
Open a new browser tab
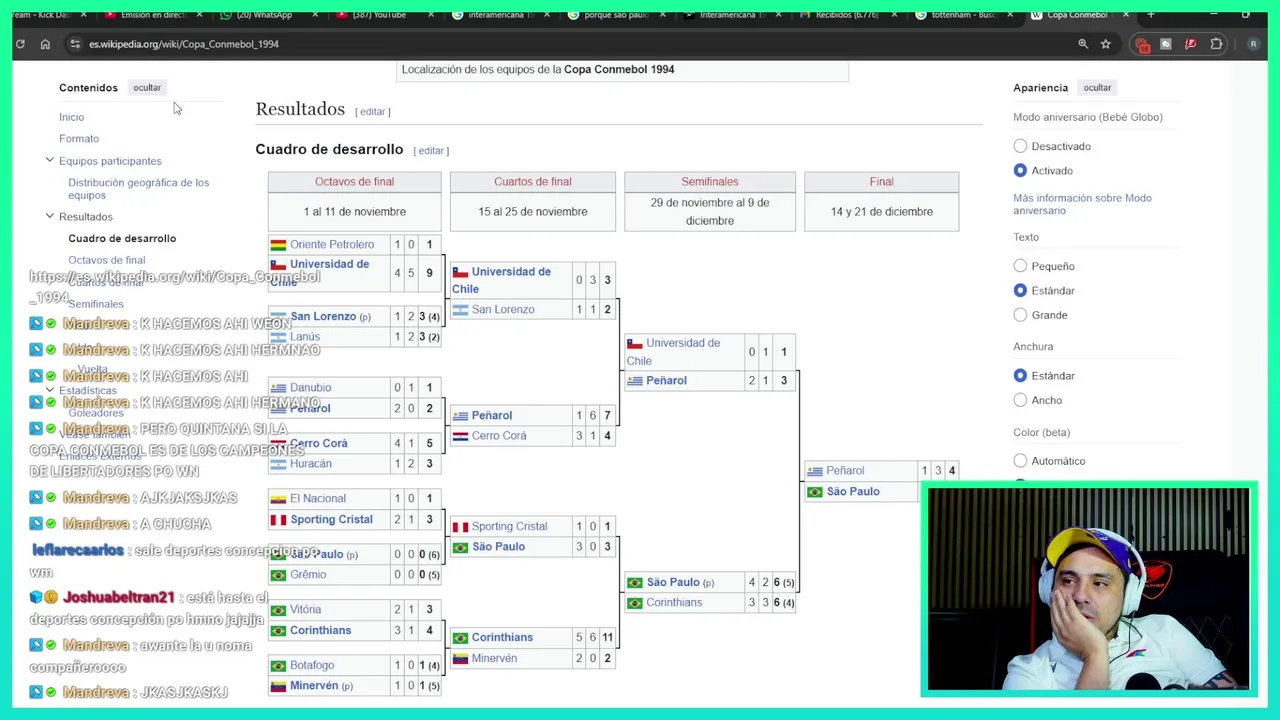coord(1150,14)
